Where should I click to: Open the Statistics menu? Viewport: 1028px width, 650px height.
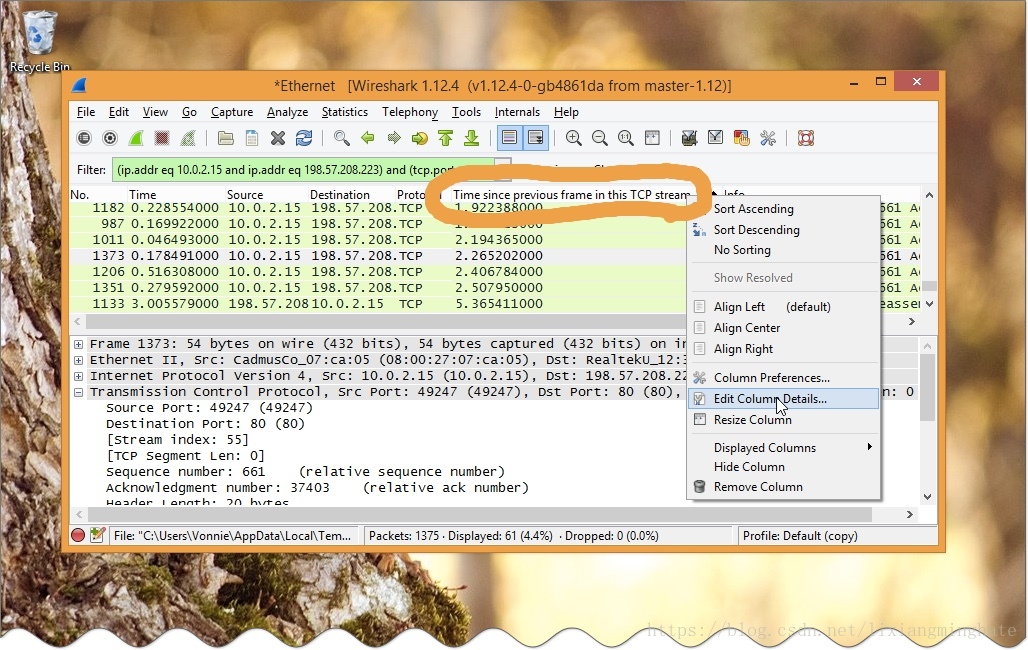pyautogui.click(x=345, y=112)
